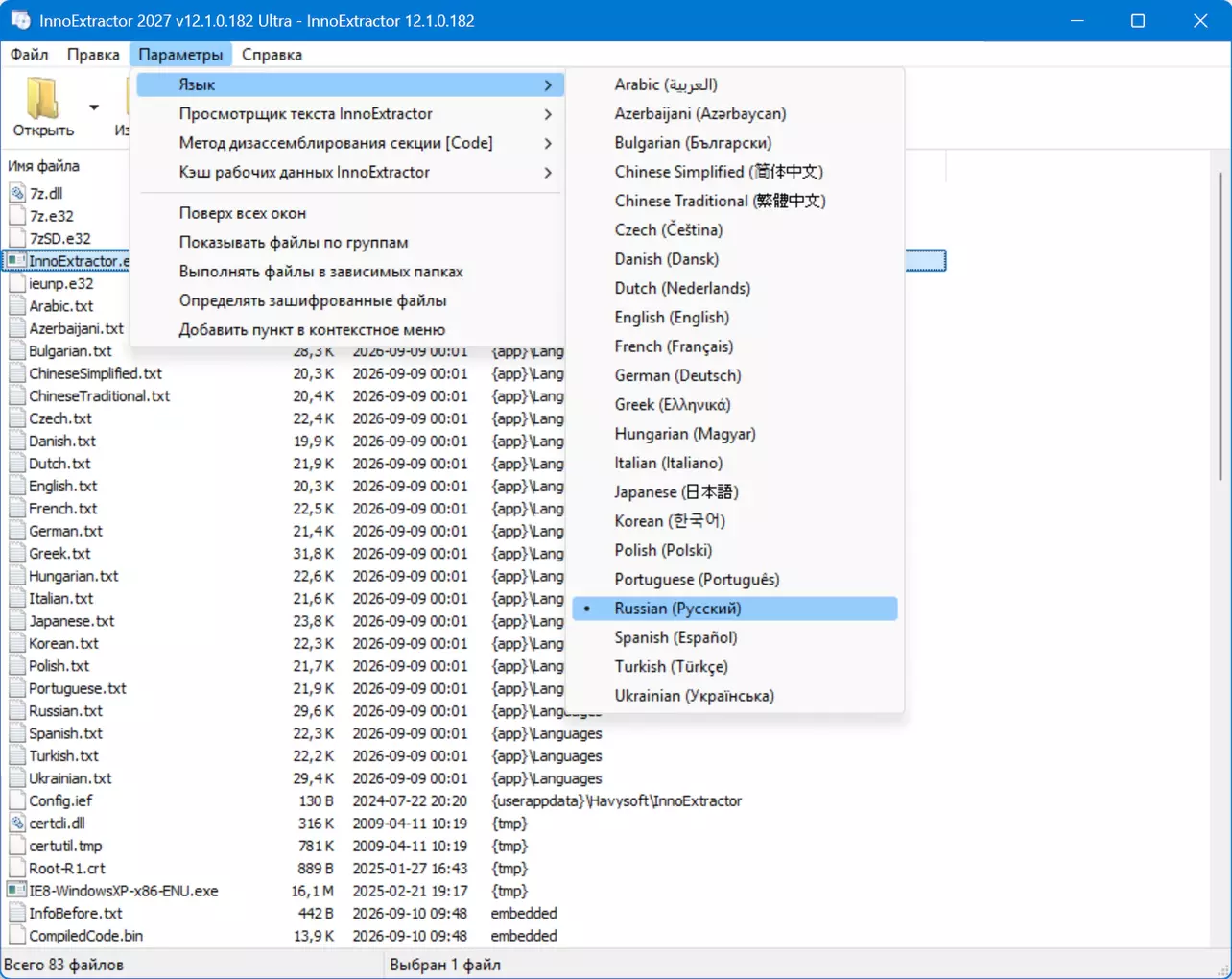Viewport: 1232px width, 979px height.
Task: Click the file icon beside Root-R1.crt
Action: click(17, 869)
